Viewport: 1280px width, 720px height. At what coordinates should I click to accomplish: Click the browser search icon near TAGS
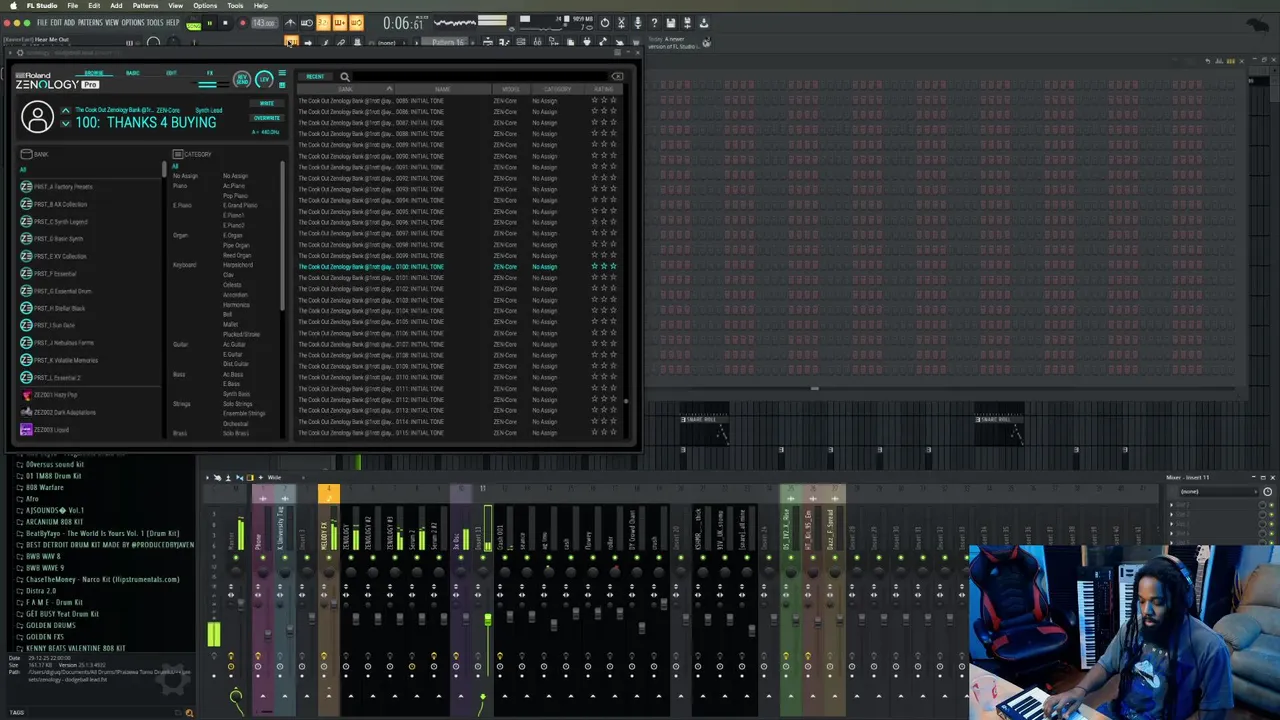(189, 713)
